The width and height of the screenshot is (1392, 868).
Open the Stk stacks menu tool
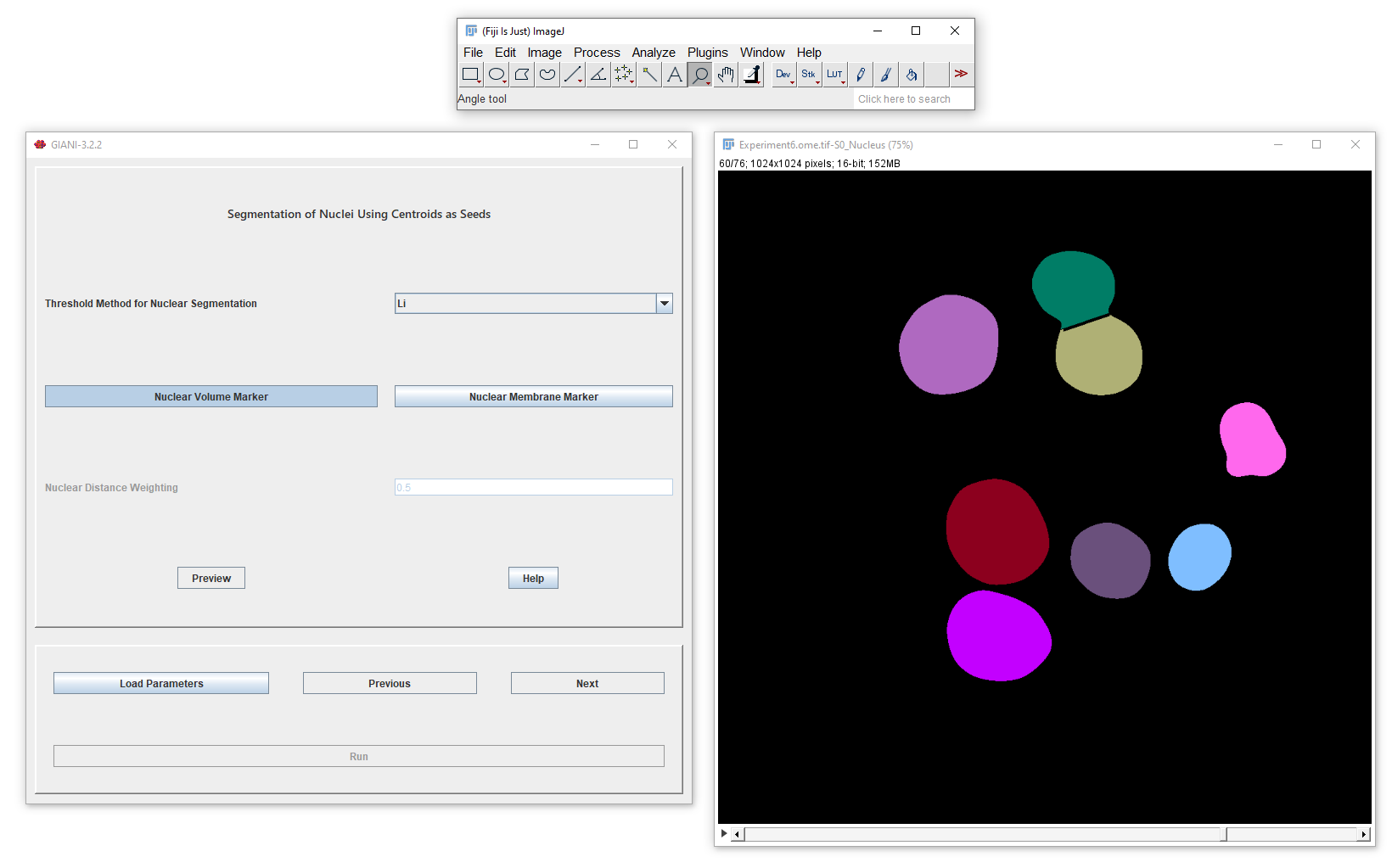pyautogui.click(x=809, y=75)
